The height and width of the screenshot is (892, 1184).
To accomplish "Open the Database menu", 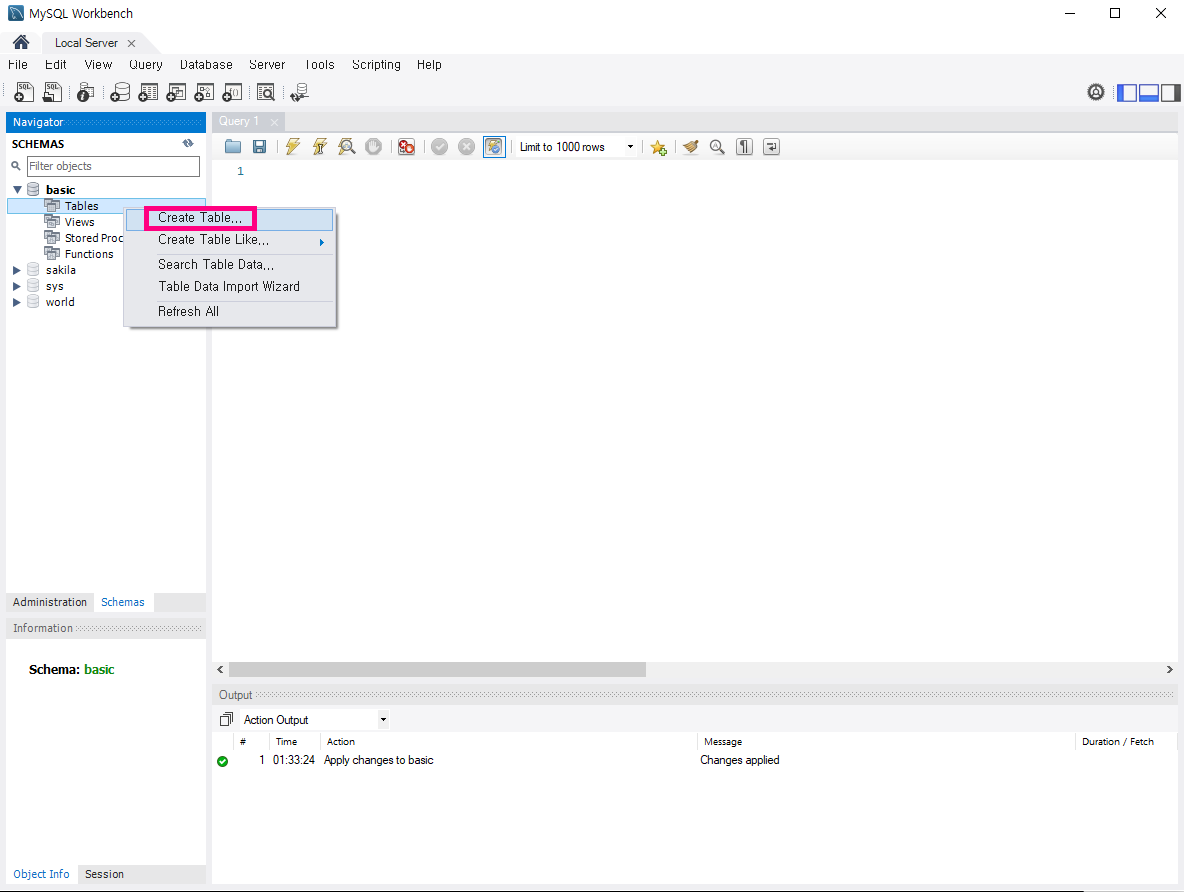I will tap(206, 65).
